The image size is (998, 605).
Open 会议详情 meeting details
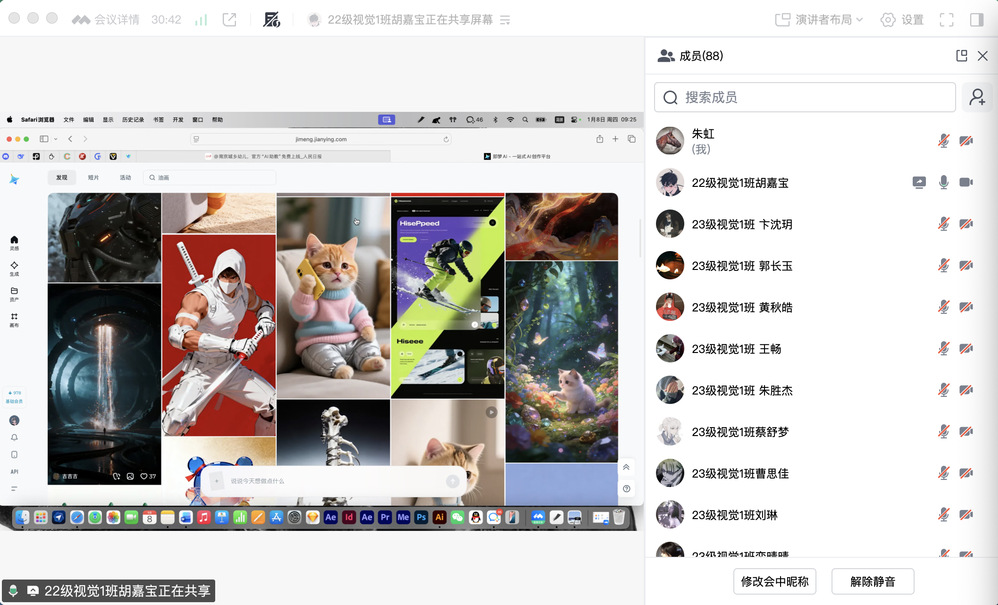coord(106,20)
